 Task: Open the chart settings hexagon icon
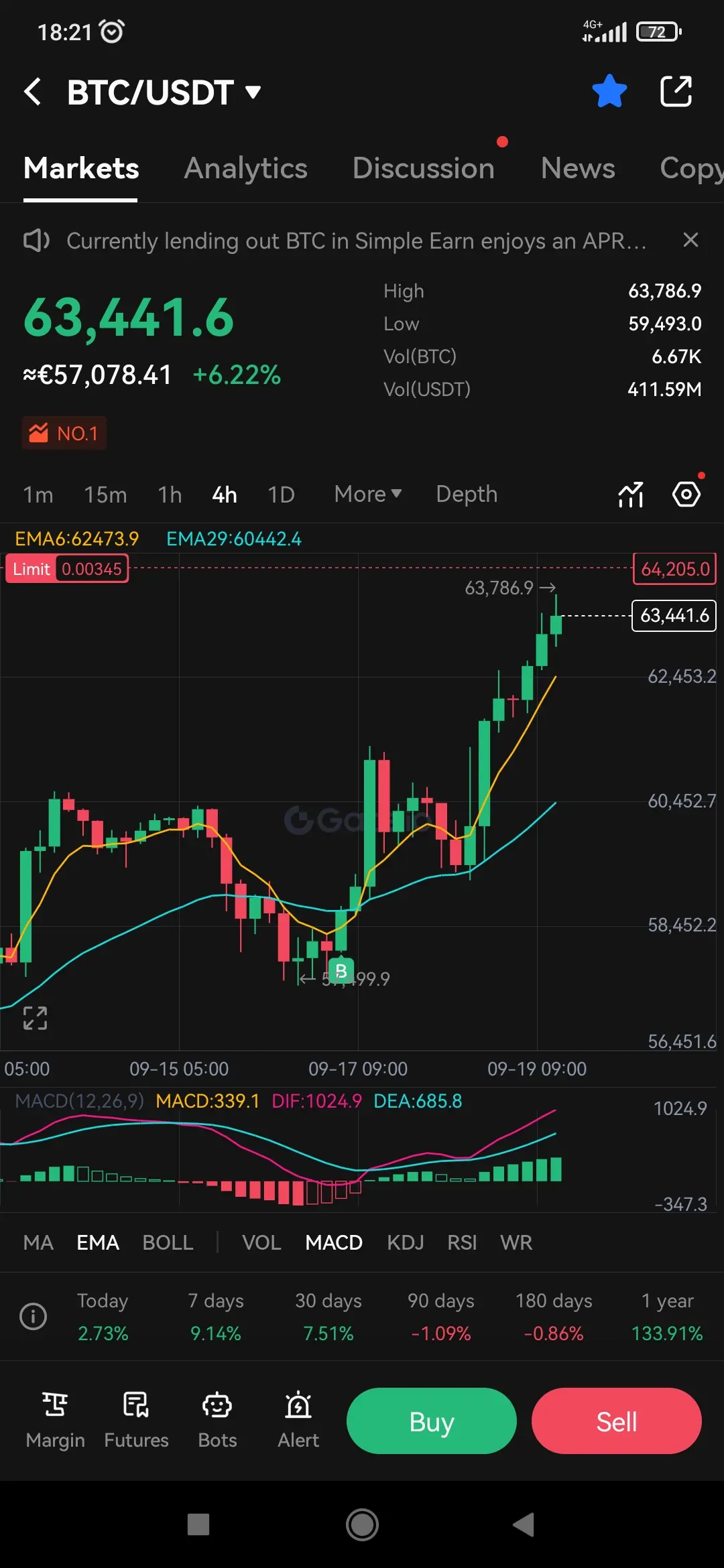686,495
